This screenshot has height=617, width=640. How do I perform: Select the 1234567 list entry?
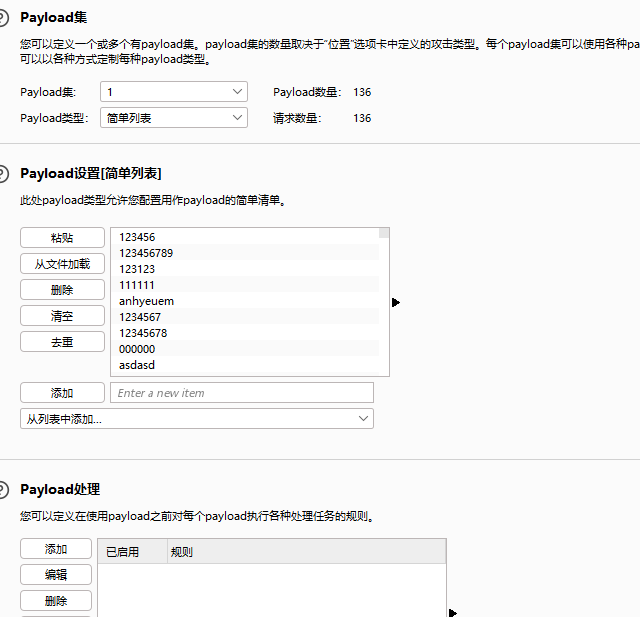(x=245, y=317)
